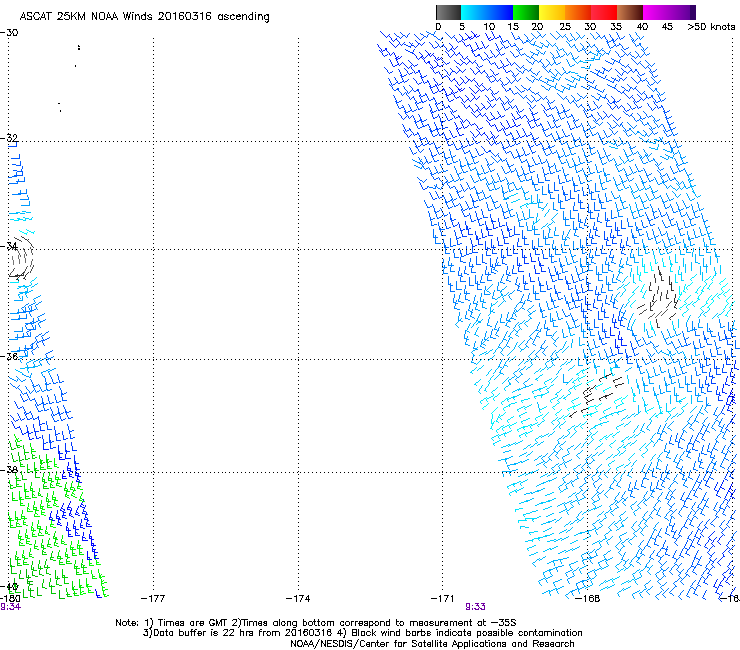Click the '25' label under the color bar
The height and width of the screenshot is (650, 740).
coord(564,27)
